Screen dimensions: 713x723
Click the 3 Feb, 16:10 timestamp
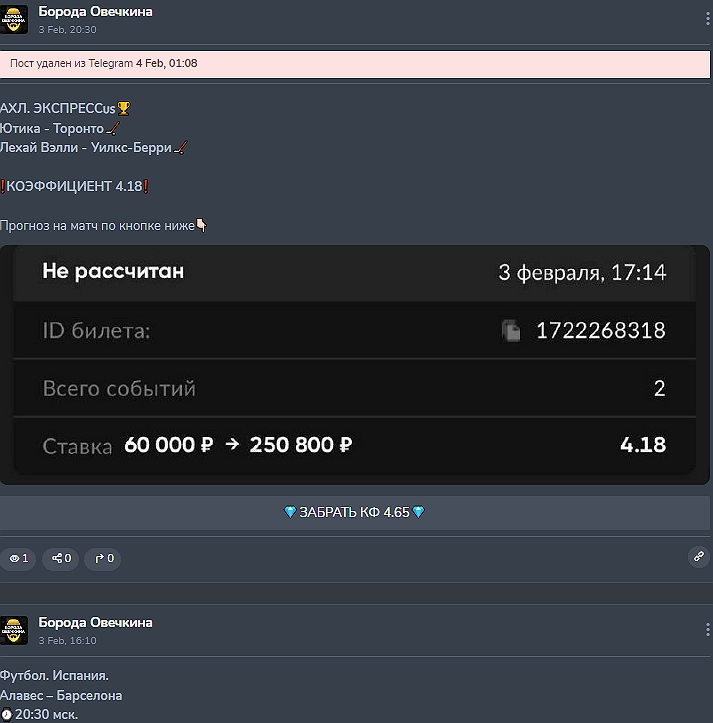(67, 640)
